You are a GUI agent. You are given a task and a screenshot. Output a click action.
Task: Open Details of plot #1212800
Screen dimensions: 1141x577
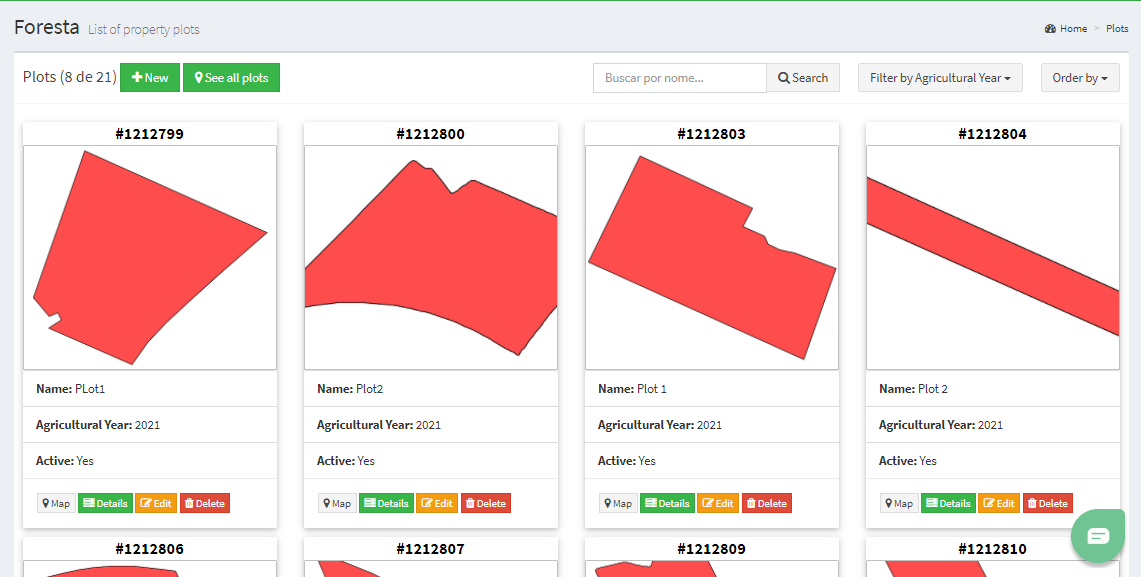point(386,504)
